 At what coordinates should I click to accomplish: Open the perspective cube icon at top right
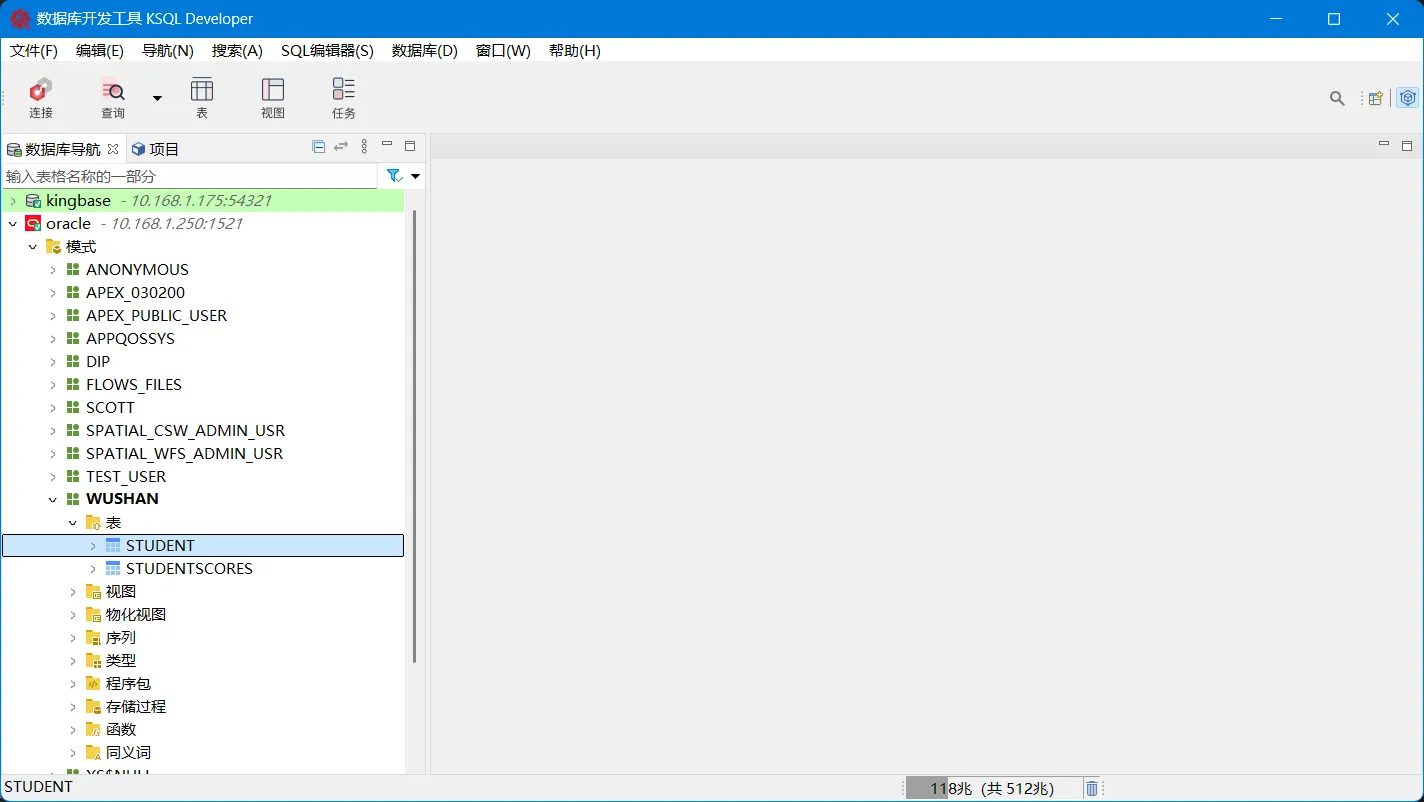tap(1408, 98)
